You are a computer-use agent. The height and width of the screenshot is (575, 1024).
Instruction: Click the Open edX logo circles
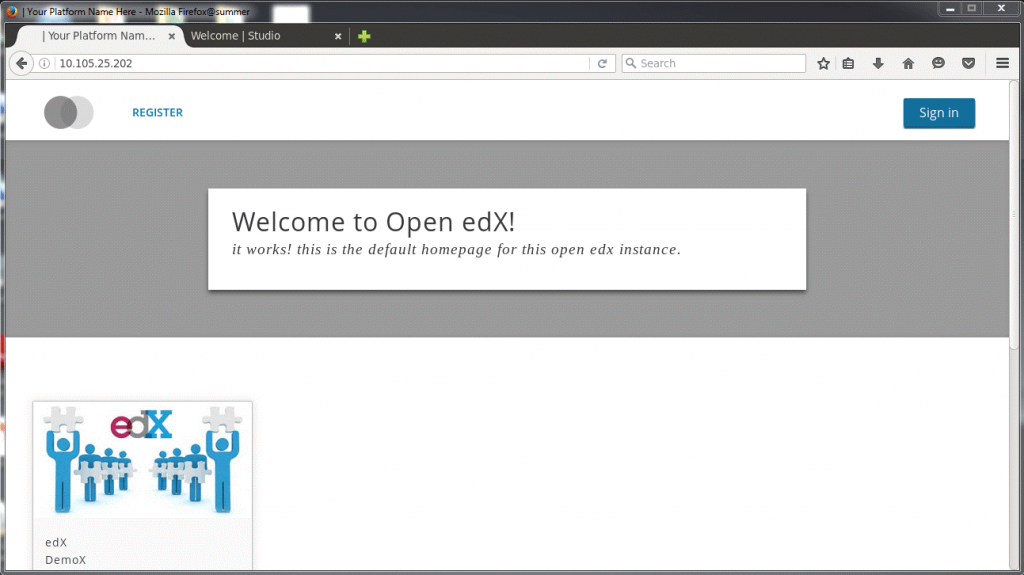coord(69,112)
